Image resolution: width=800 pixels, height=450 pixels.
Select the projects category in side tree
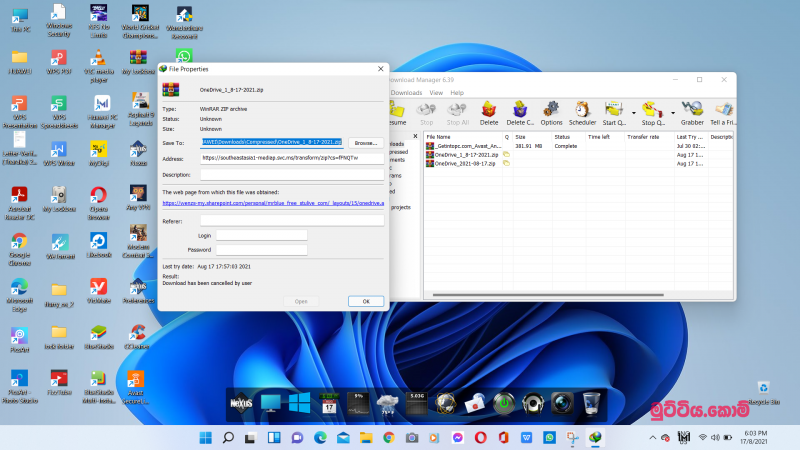pyautogui.click(x=401, y=207)
